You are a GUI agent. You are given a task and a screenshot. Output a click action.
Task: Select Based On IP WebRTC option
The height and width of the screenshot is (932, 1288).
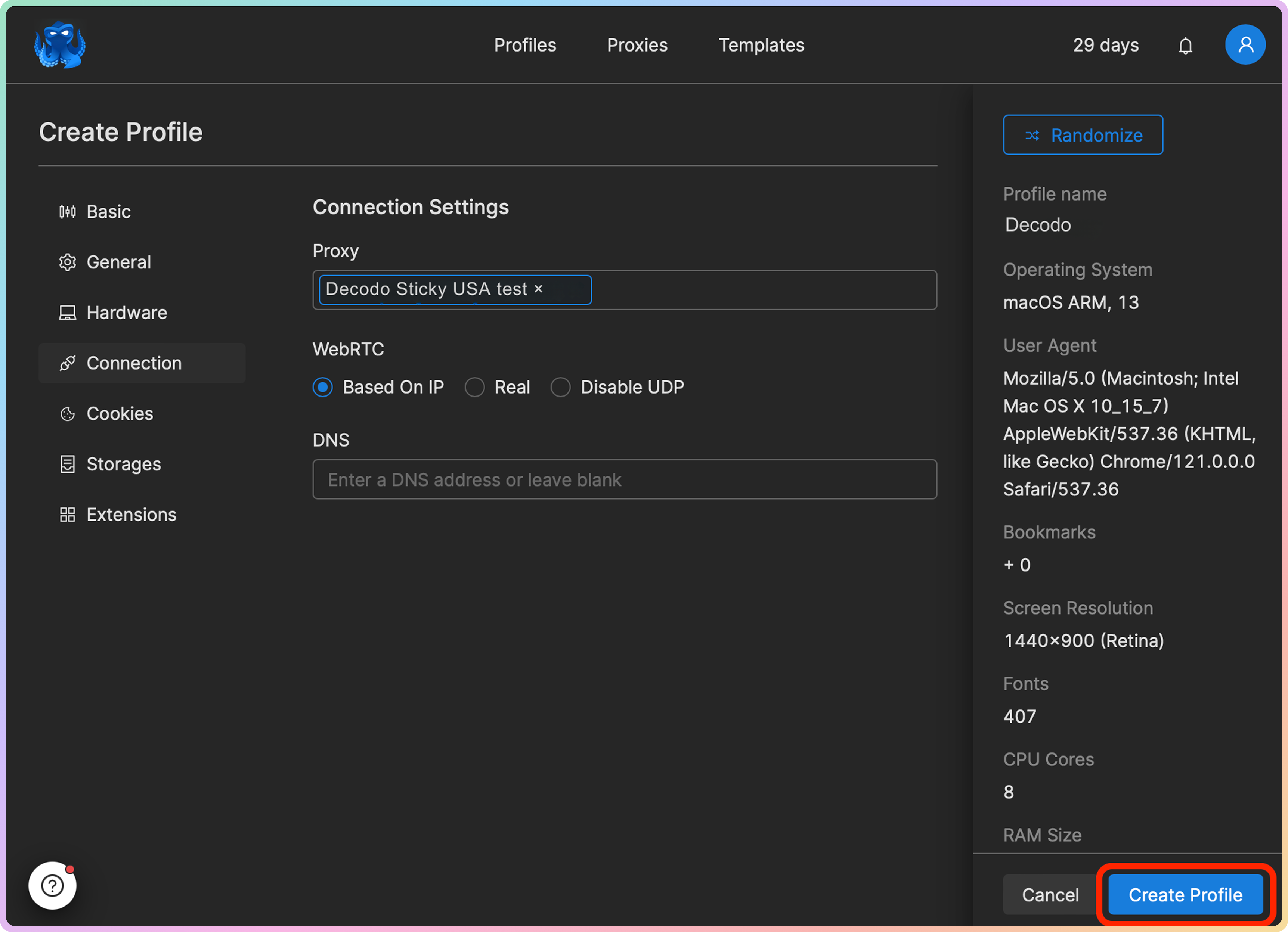323,387
